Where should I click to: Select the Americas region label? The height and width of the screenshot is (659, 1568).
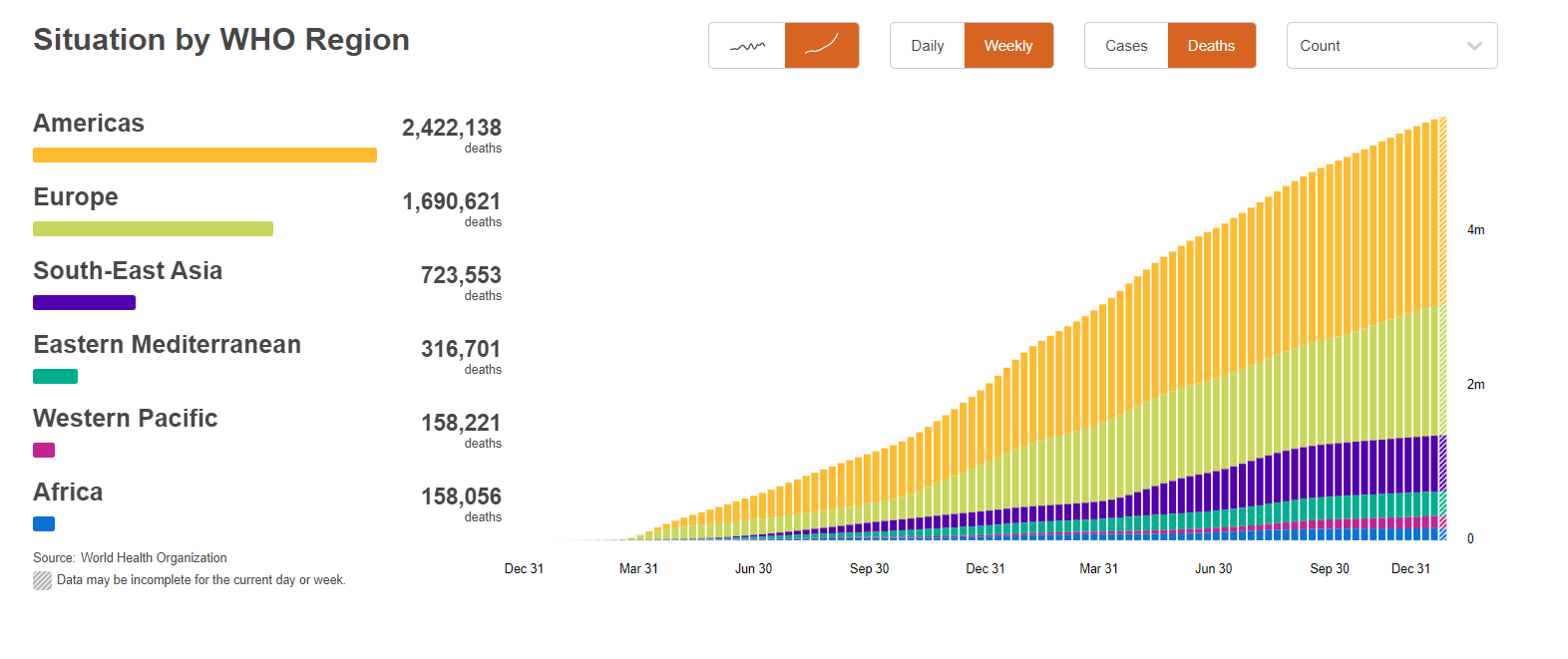coord(89,124)
